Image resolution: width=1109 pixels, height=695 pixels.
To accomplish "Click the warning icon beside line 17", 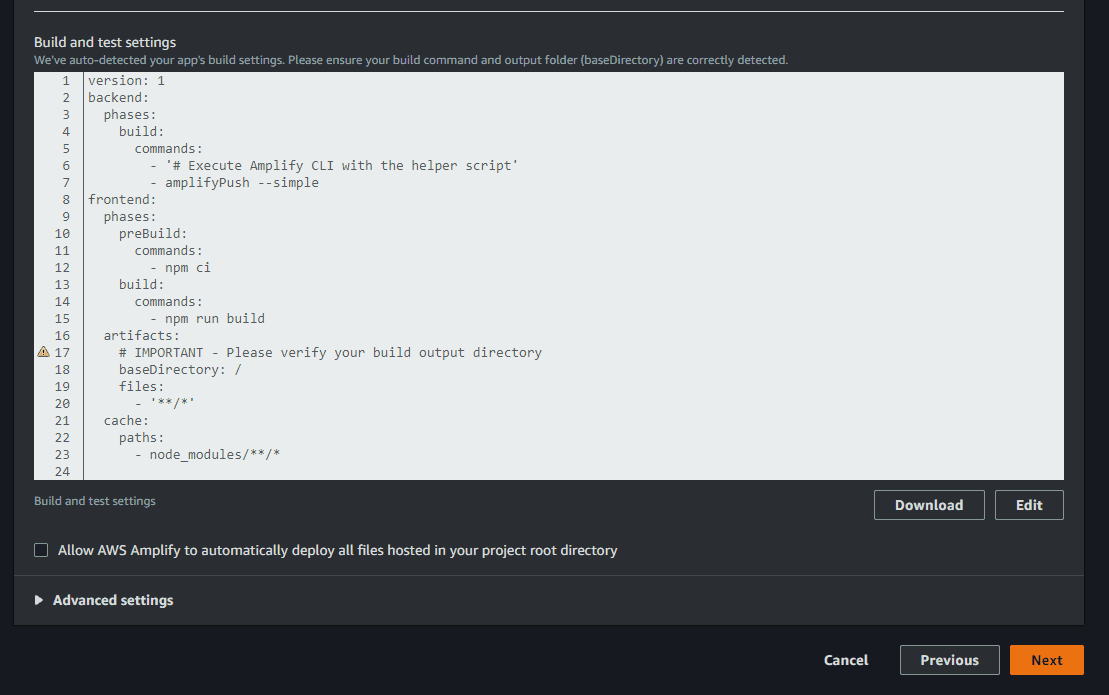I will (x=42, y=352).
